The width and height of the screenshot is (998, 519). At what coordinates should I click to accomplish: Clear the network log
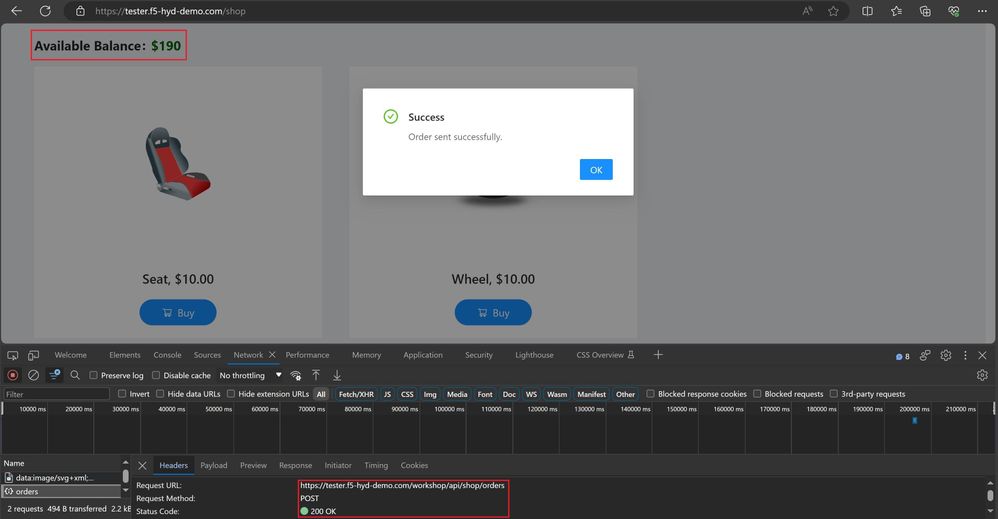tap(33, 375)
